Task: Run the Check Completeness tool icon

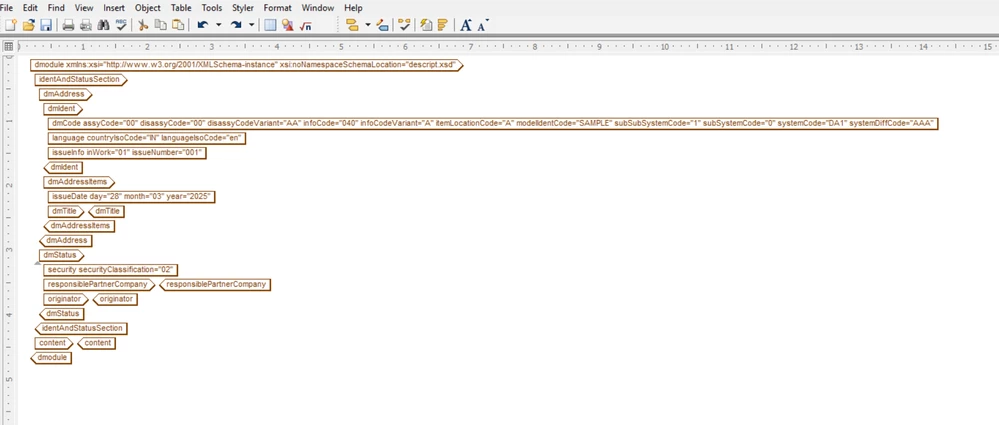Action: (x=404, y=25)
